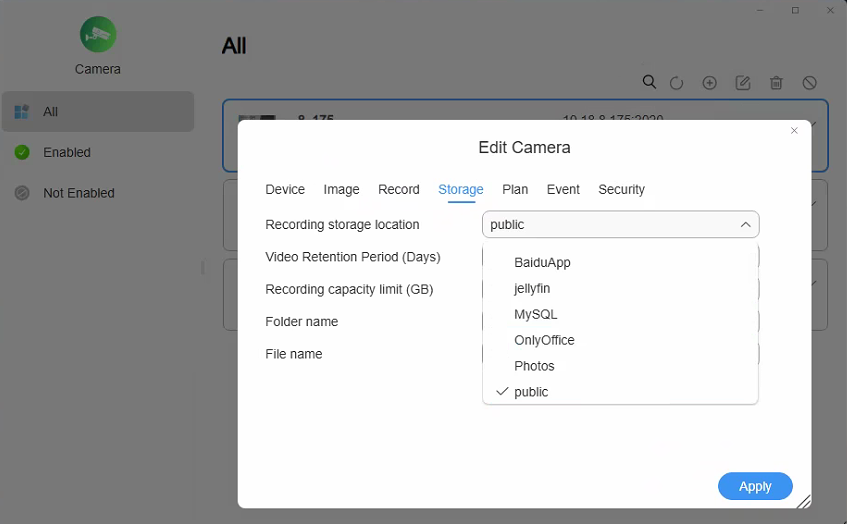Show Enabled cameras in sidebar
Screen dimensions: 847x524
point(66,152)
